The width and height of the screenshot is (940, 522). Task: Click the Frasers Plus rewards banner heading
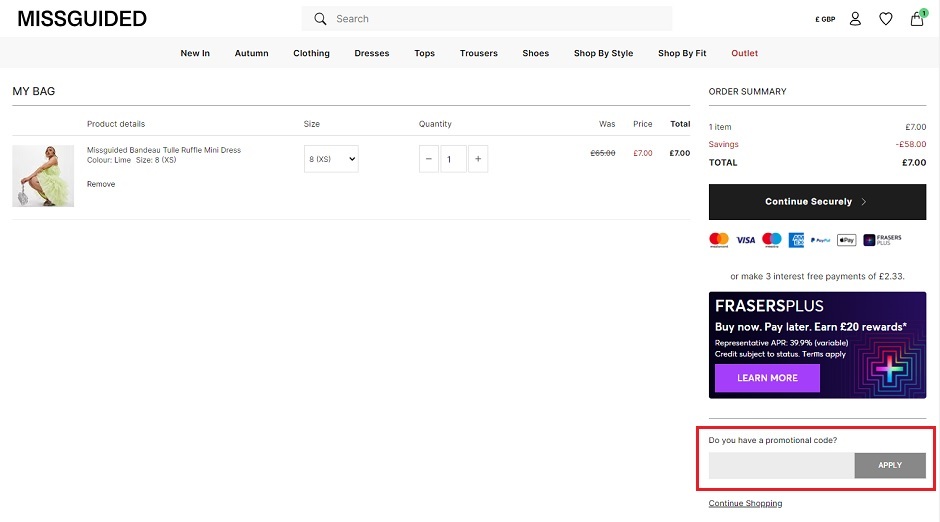coord(769,306)
